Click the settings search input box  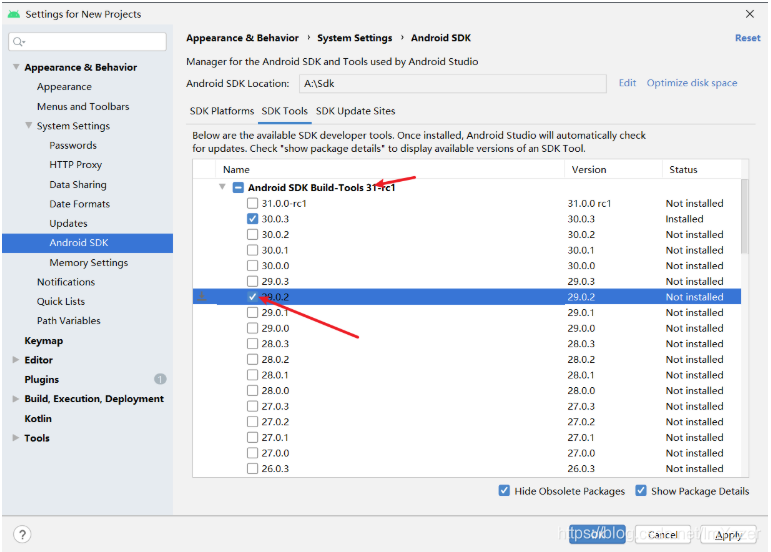88,42
